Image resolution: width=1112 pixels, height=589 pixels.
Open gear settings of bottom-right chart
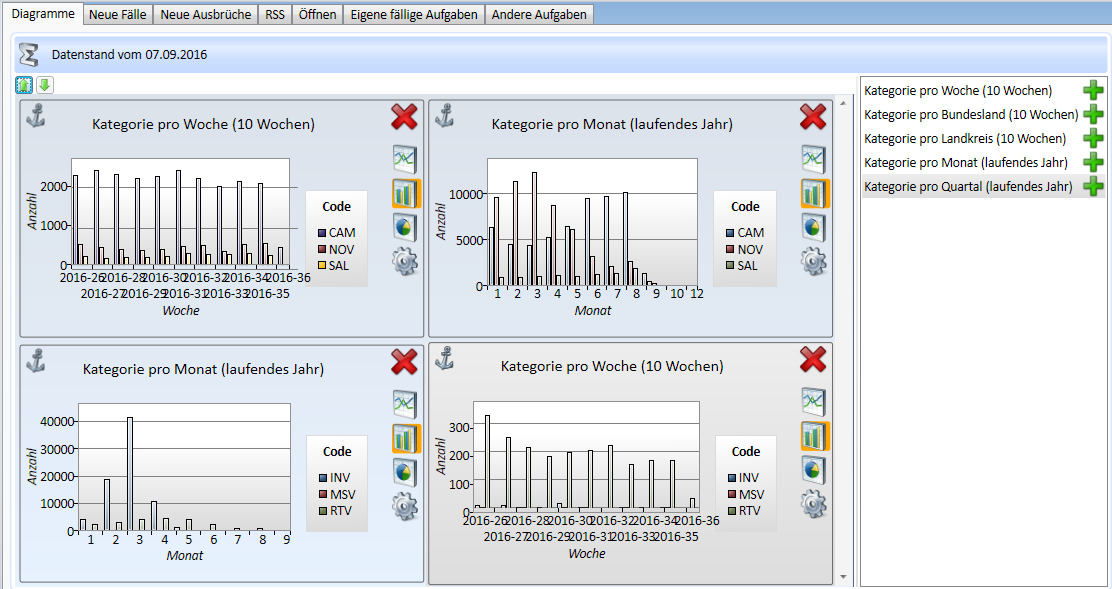tap(813, 504)
